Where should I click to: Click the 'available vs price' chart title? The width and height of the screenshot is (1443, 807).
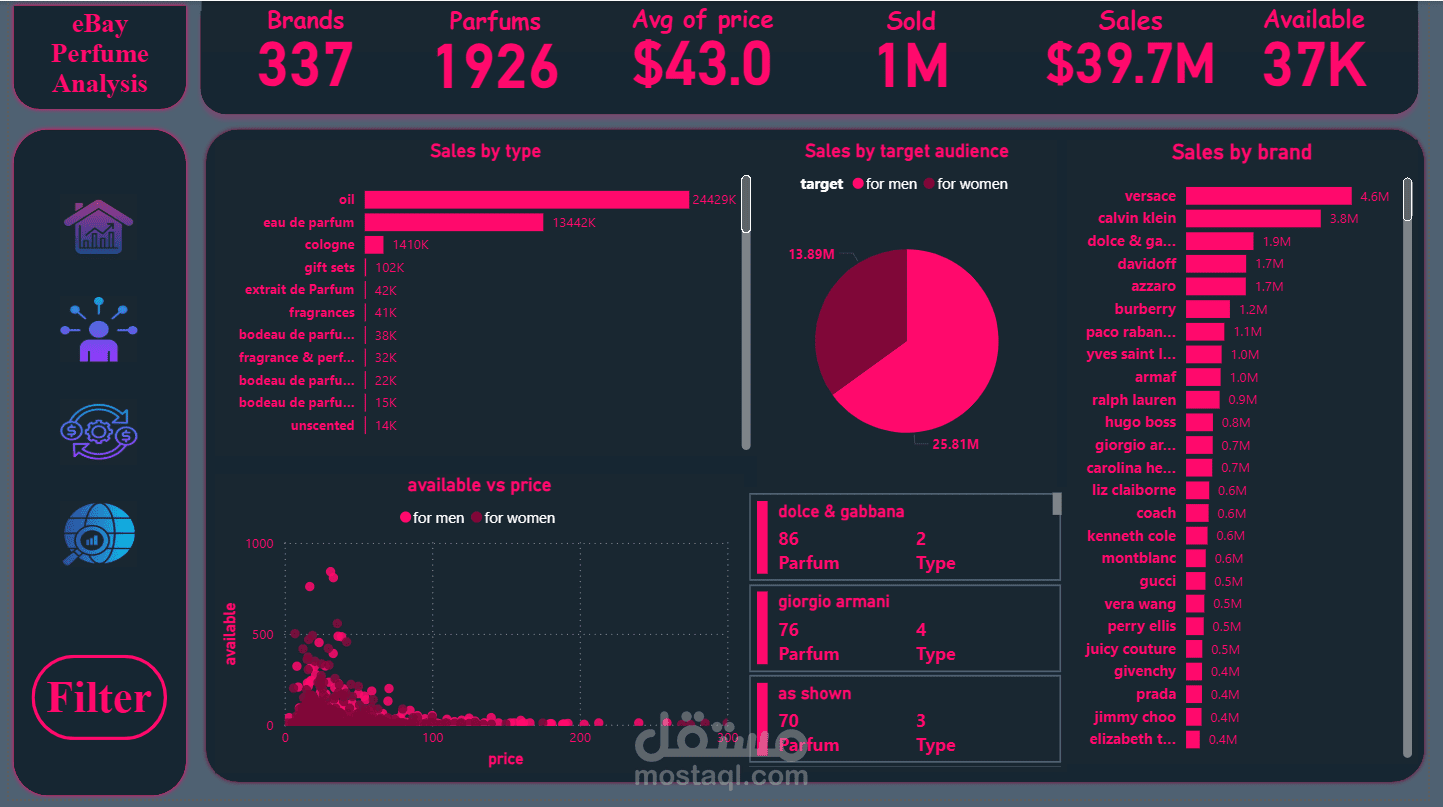point(479,485)
